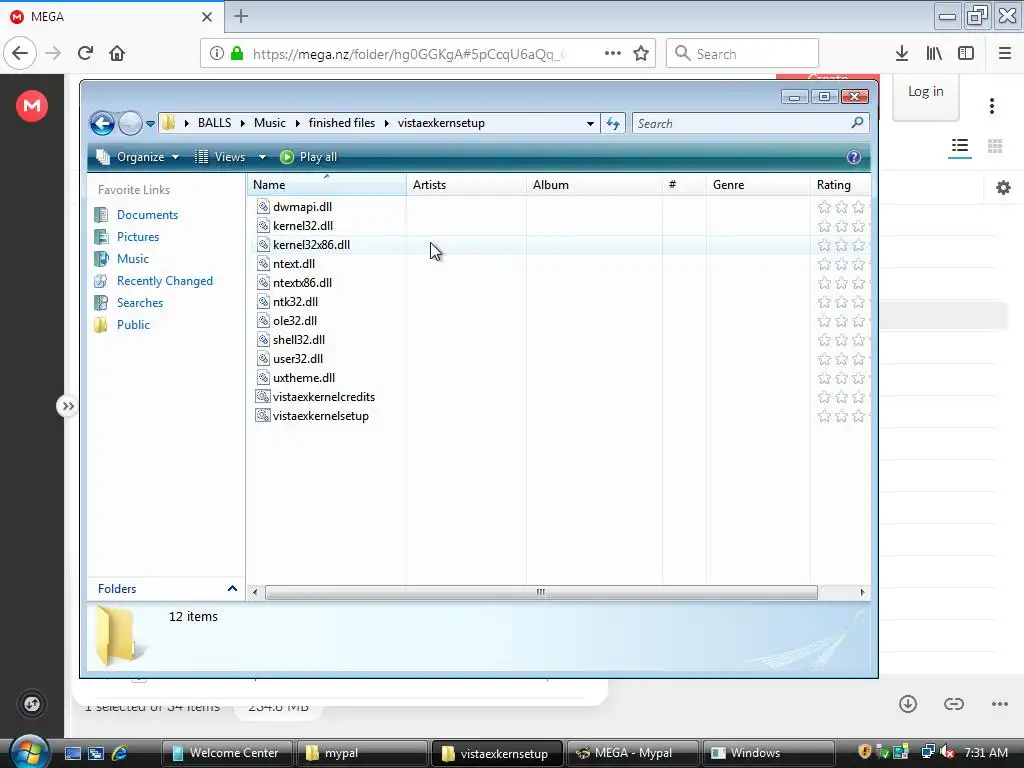The height and width of the screenshot is (768, 1024).
Task: Select kernel32.dll file
Action: tap(303, 226)
